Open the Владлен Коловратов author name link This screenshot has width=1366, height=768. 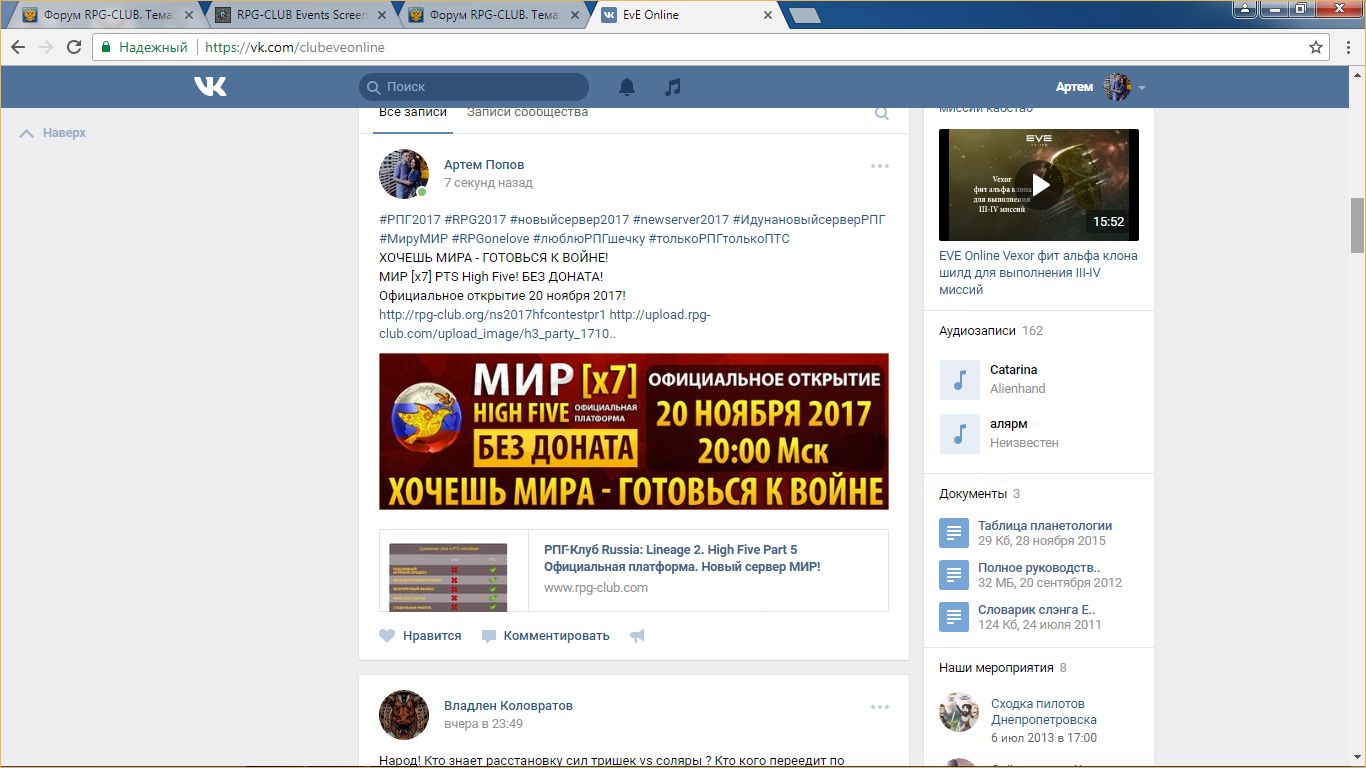[x=508, y=706]
